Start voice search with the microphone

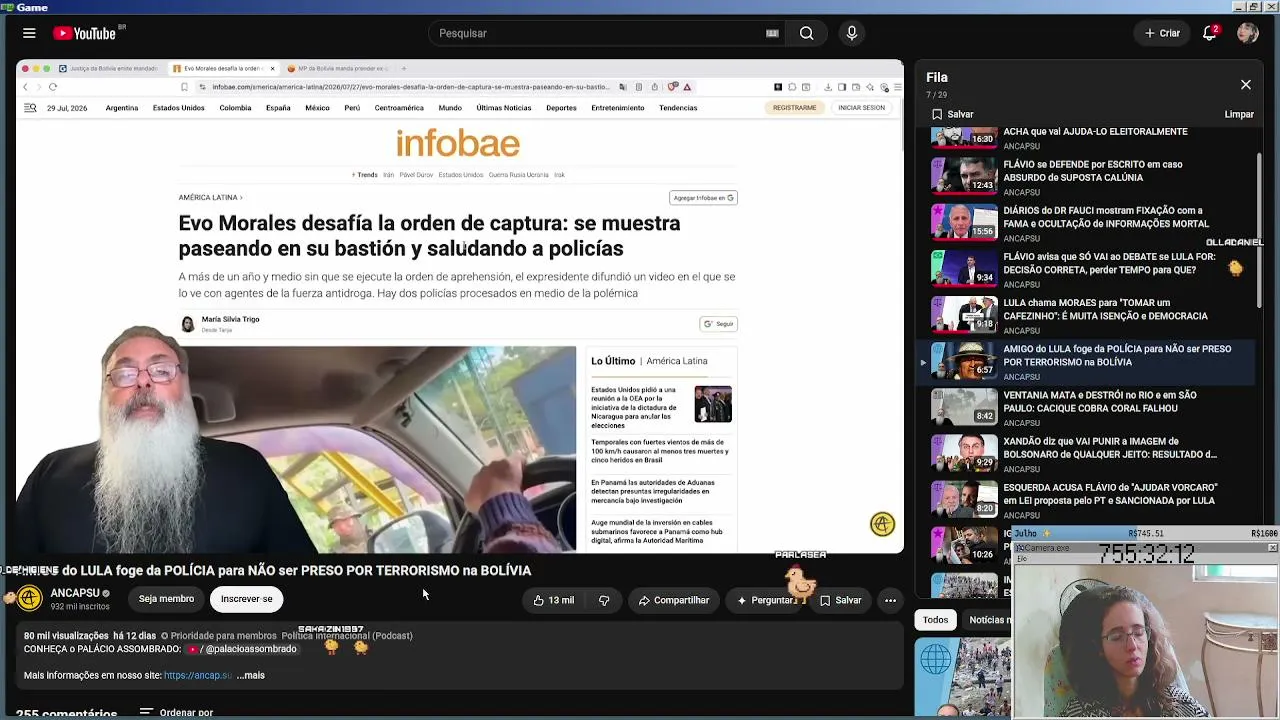coord(852,33)
